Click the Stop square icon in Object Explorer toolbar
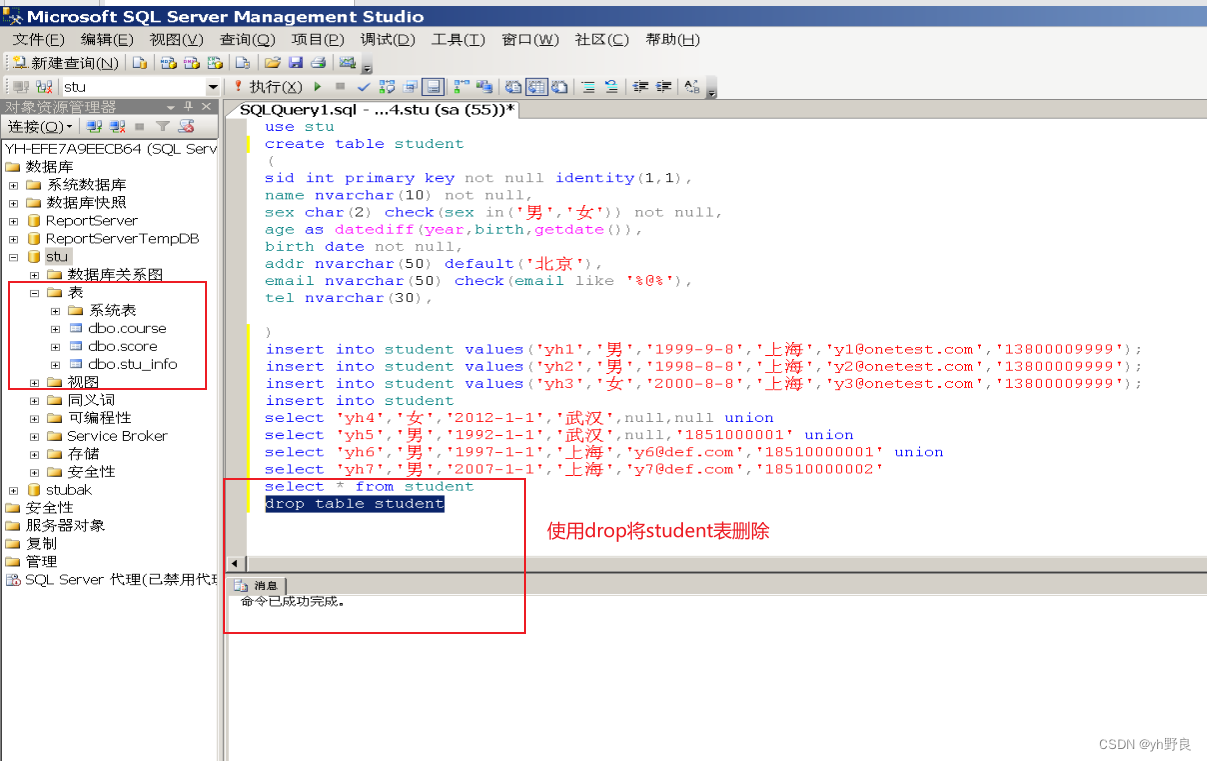 [x=139, y=127]
